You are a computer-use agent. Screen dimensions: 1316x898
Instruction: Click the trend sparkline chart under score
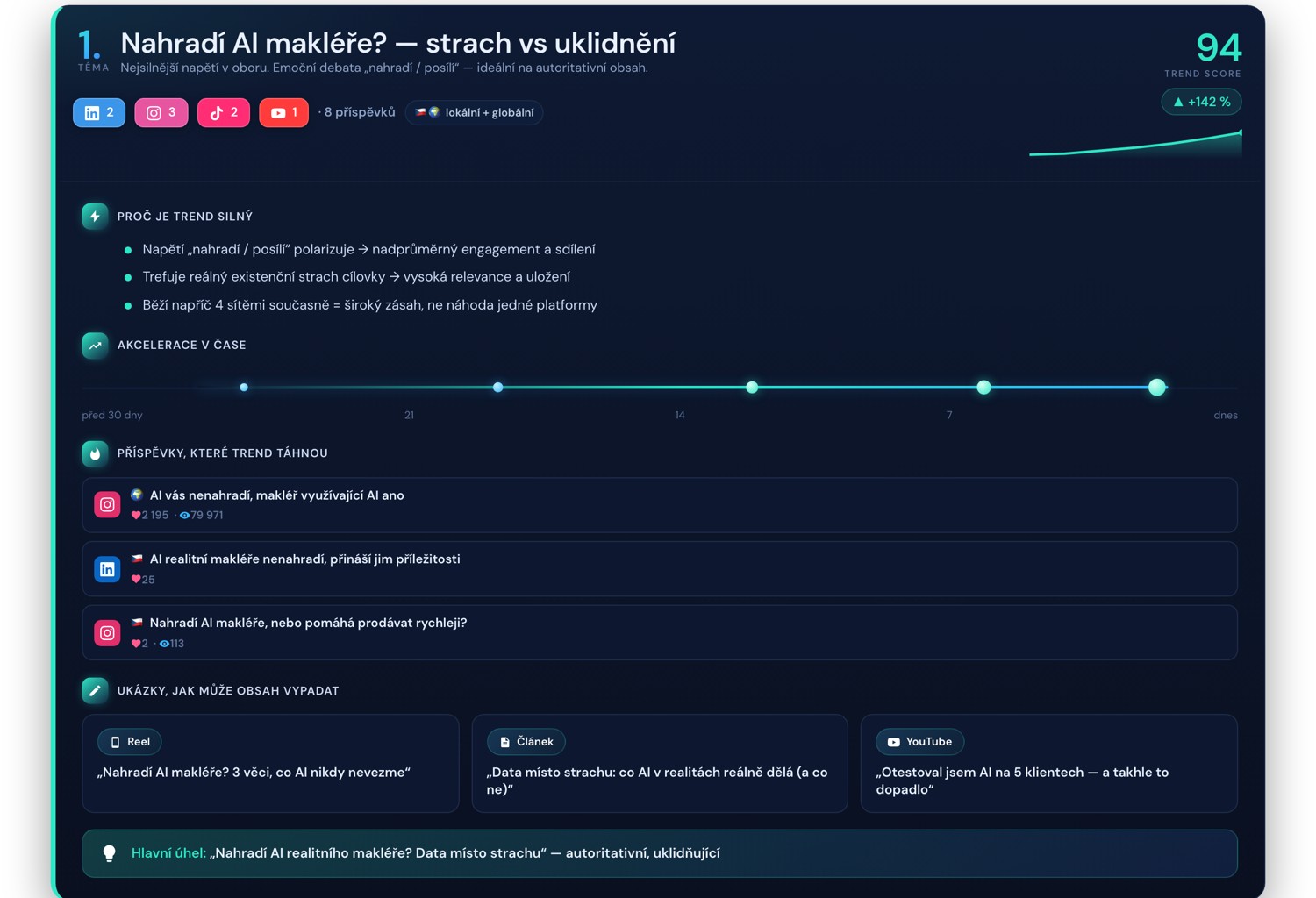coord(1135,143)
